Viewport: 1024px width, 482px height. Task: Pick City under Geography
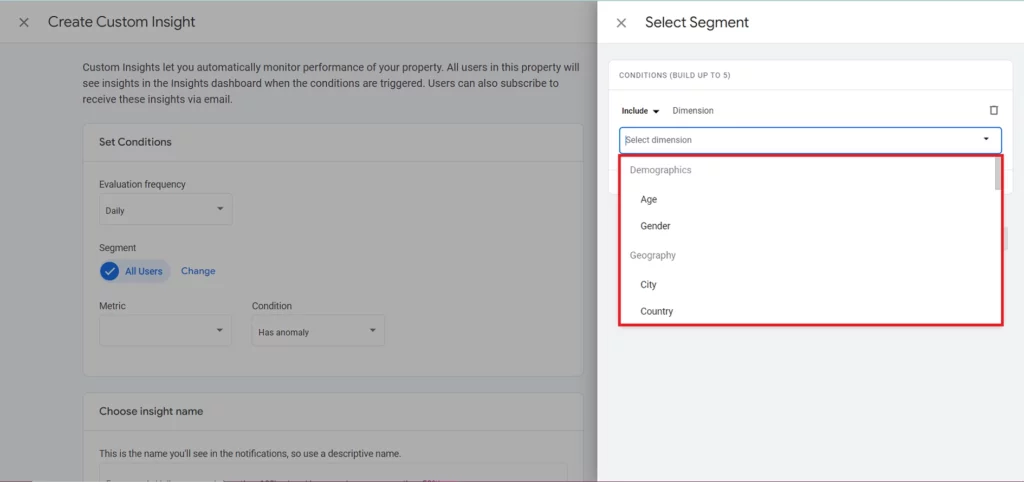648,285
